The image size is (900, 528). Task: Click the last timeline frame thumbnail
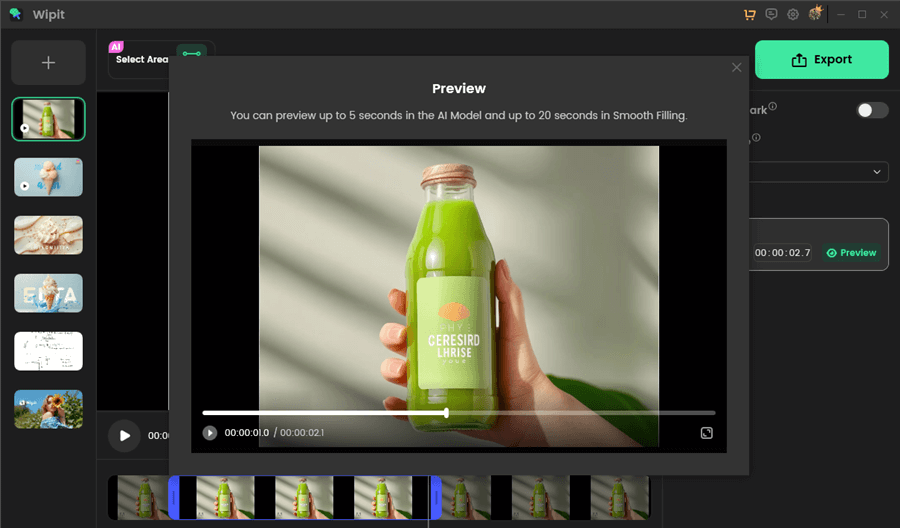[619, 498]
